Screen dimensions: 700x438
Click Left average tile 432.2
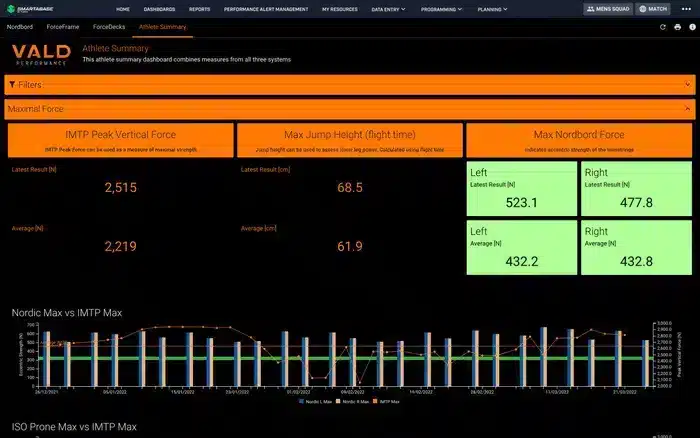point(522,248)
